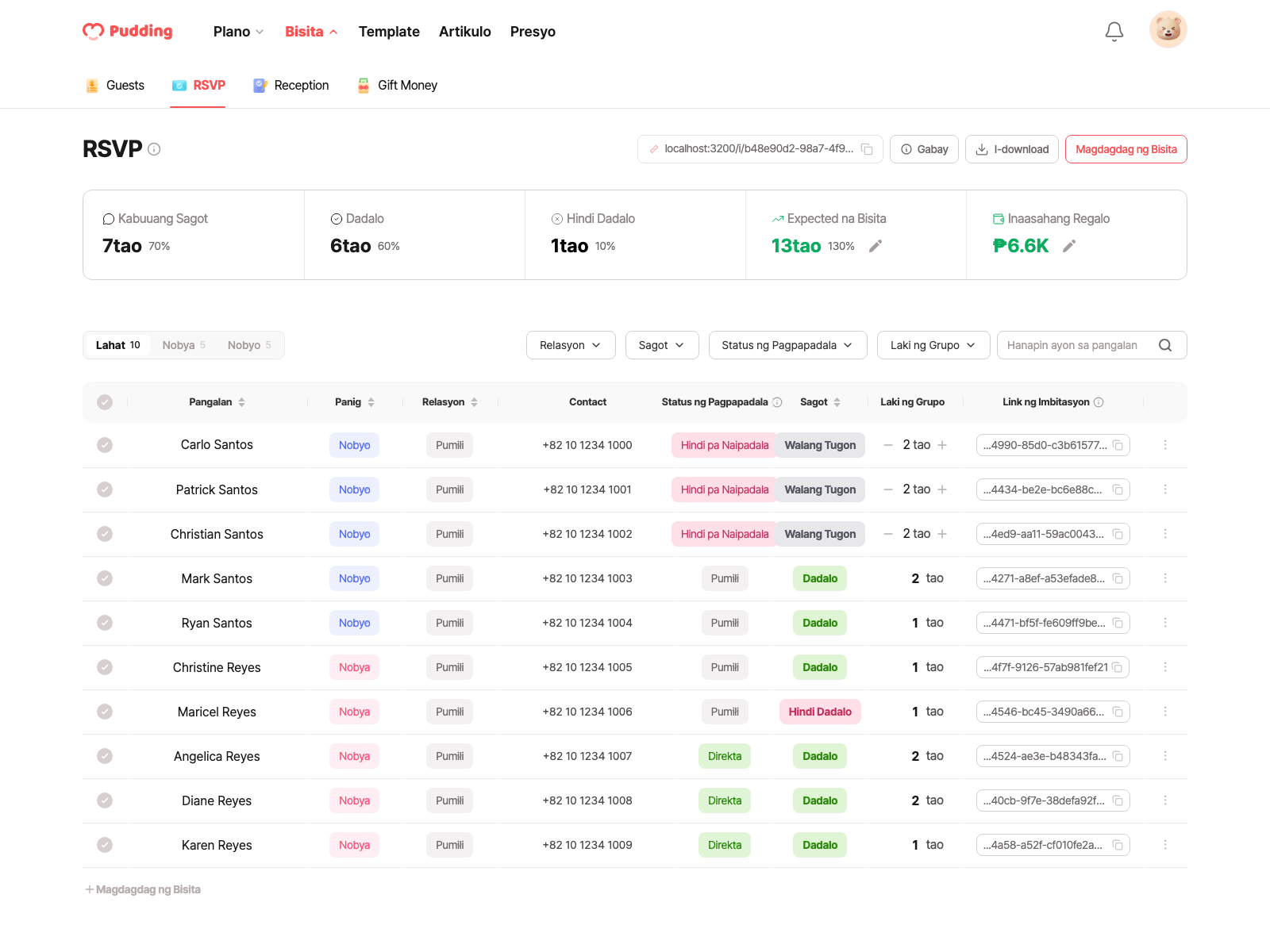Edit the Inaasahang Regalo amount
The width and height of the screenshot is (1270, 952).
coord(1069,246)
